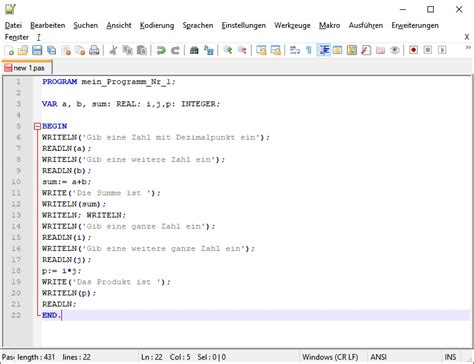Toggle synchronized horizontal scrolling
The image size is (474, 364).
[276, 50]
